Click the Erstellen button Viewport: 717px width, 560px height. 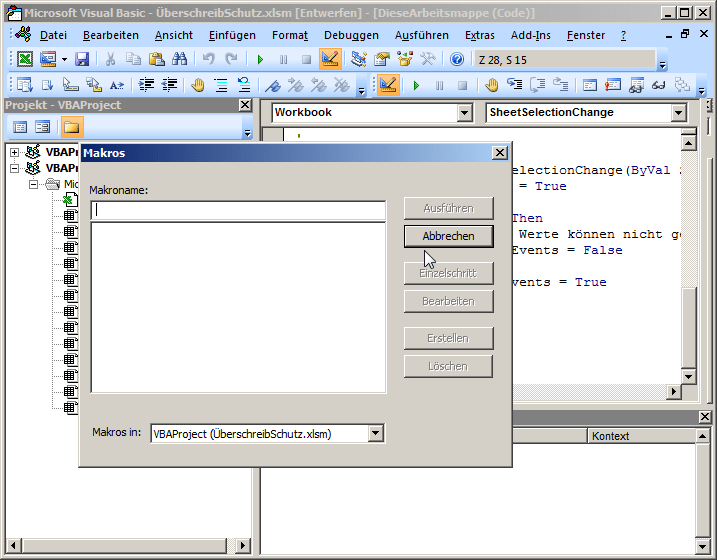pos(449,338)
